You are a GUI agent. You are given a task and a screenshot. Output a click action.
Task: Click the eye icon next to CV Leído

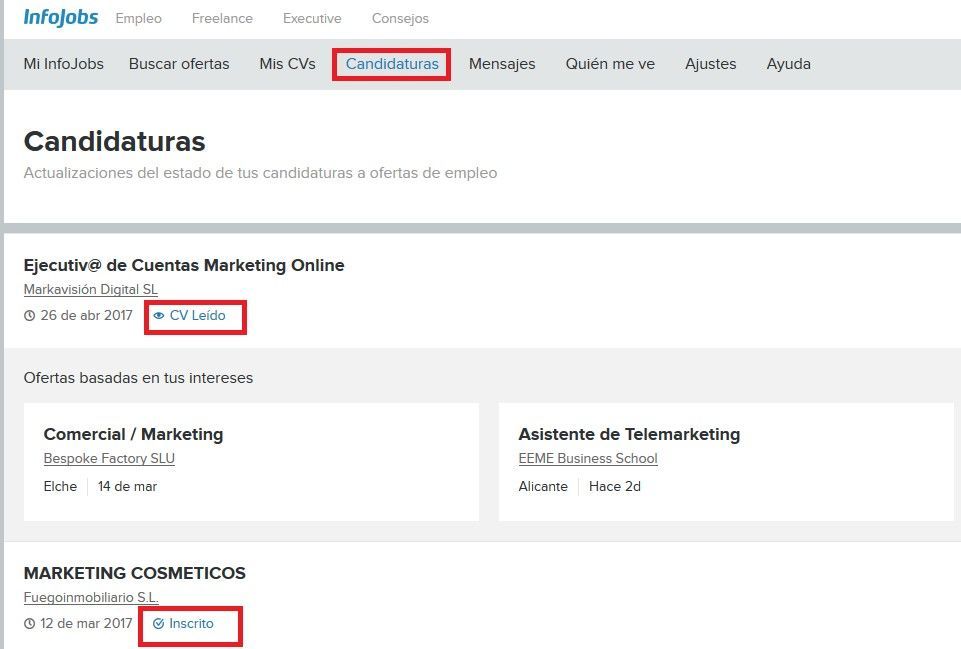(159, 316)
